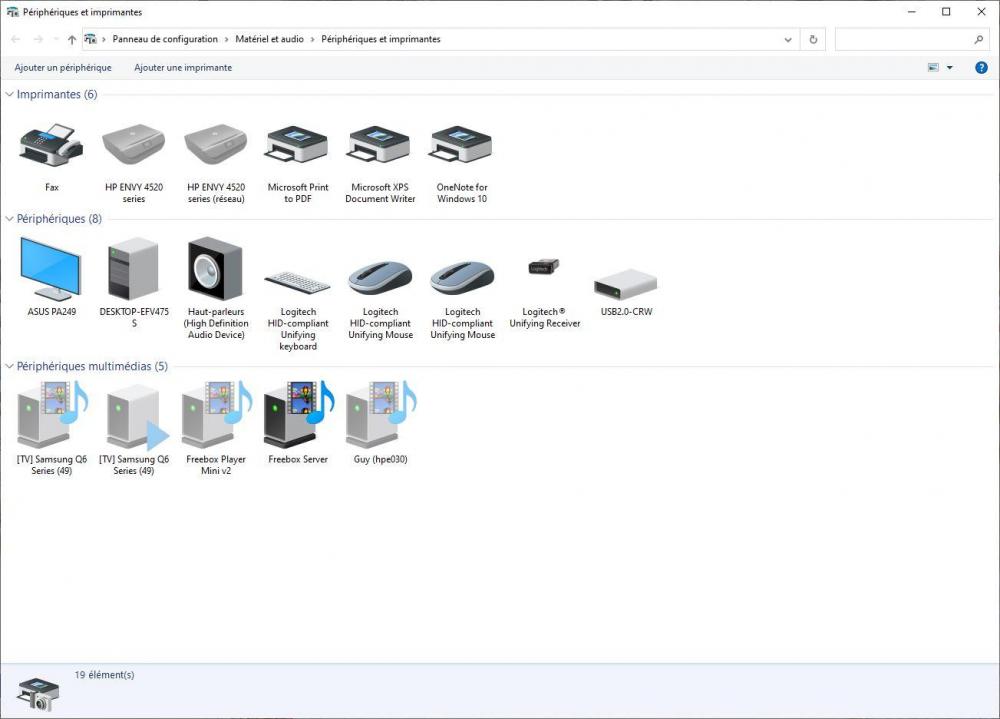Expand chevron after Panneau de configuration
The height and width of the screenshot is (719, 1000).
[x=226, y=40]
